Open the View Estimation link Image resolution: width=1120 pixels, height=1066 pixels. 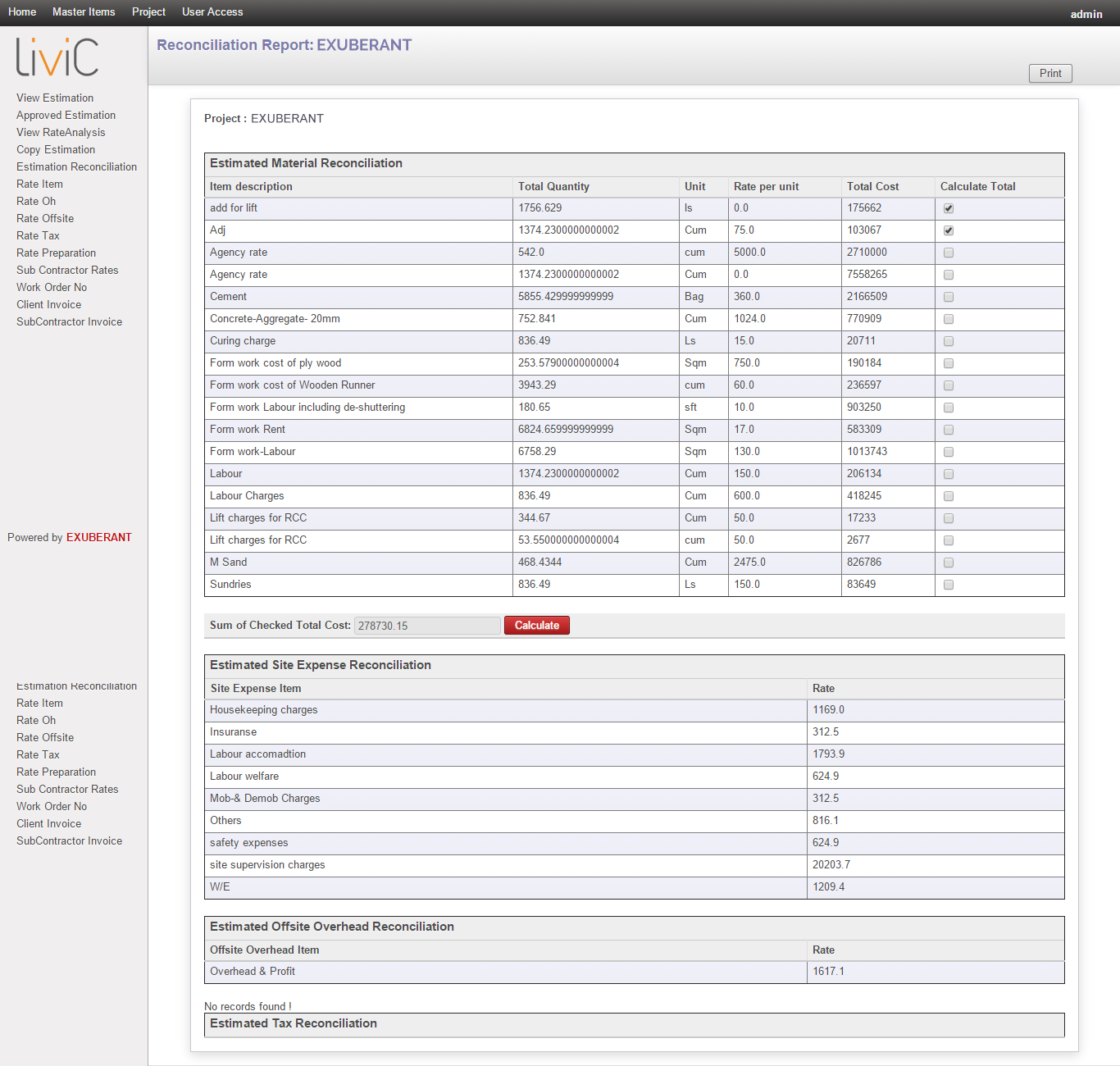pyautogui.click(x=55, y=98)
